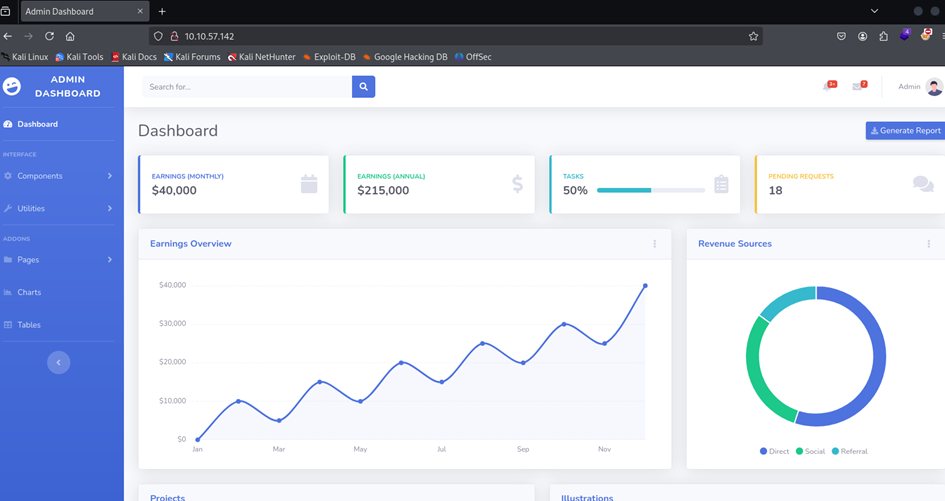Click the blue search magnifier button

coord(363,87)
